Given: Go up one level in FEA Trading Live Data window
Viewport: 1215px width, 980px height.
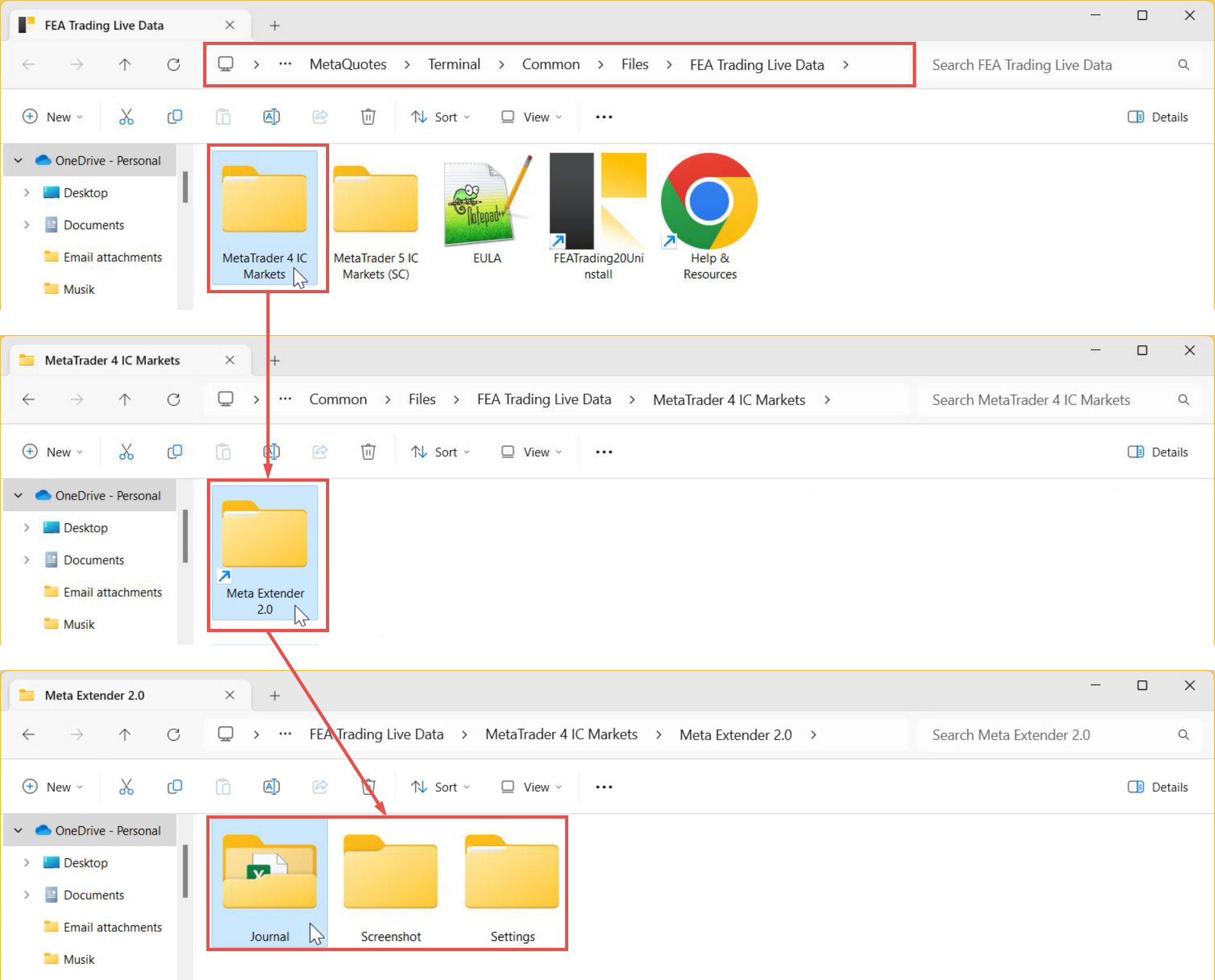Looking at the screenshot, I should [125, 64].
